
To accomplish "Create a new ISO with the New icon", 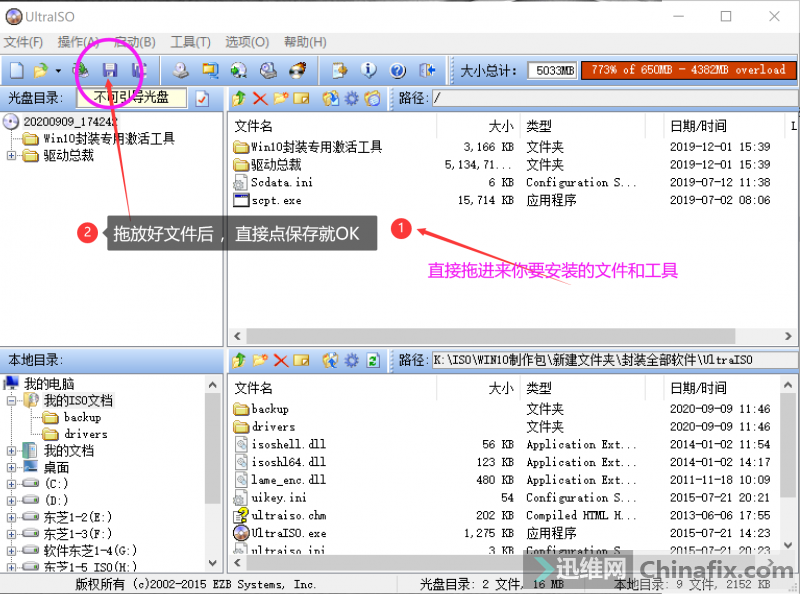I will pos(17,70).
